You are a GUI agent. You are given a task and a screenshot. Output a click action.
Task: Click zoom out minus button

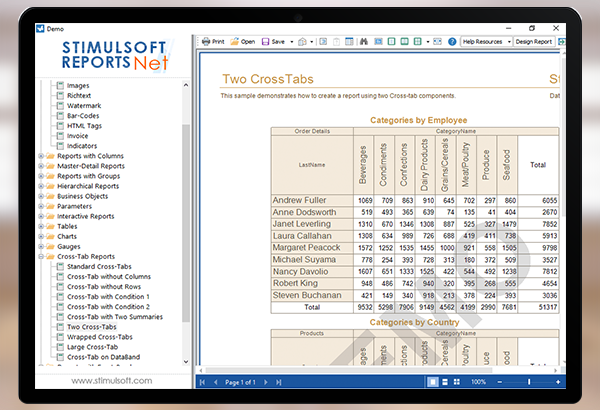pyautogui.click(x=499, y=382)
